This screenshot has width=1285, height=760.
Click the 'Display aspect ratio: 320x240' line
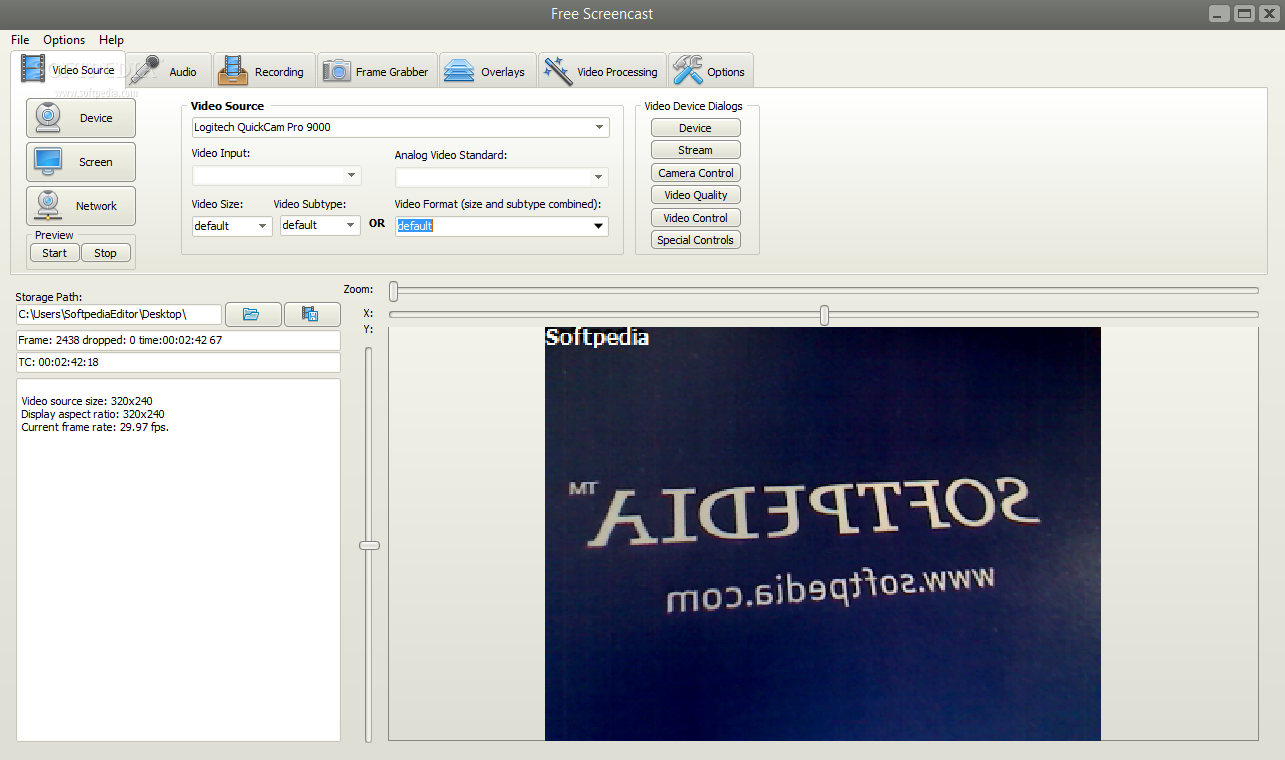click(x=93, y=414)
